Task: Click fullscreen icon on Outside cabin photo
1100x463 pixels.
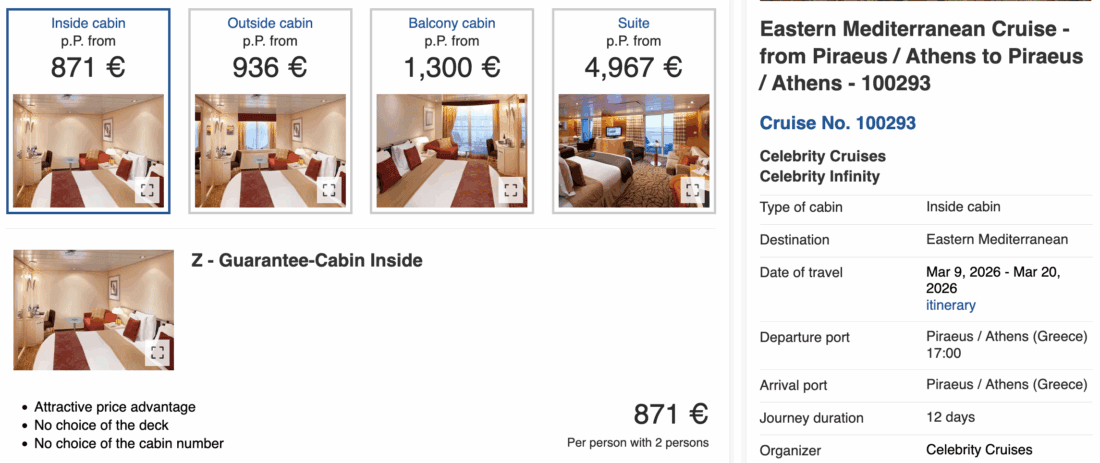Action: (x=329, y=190)
